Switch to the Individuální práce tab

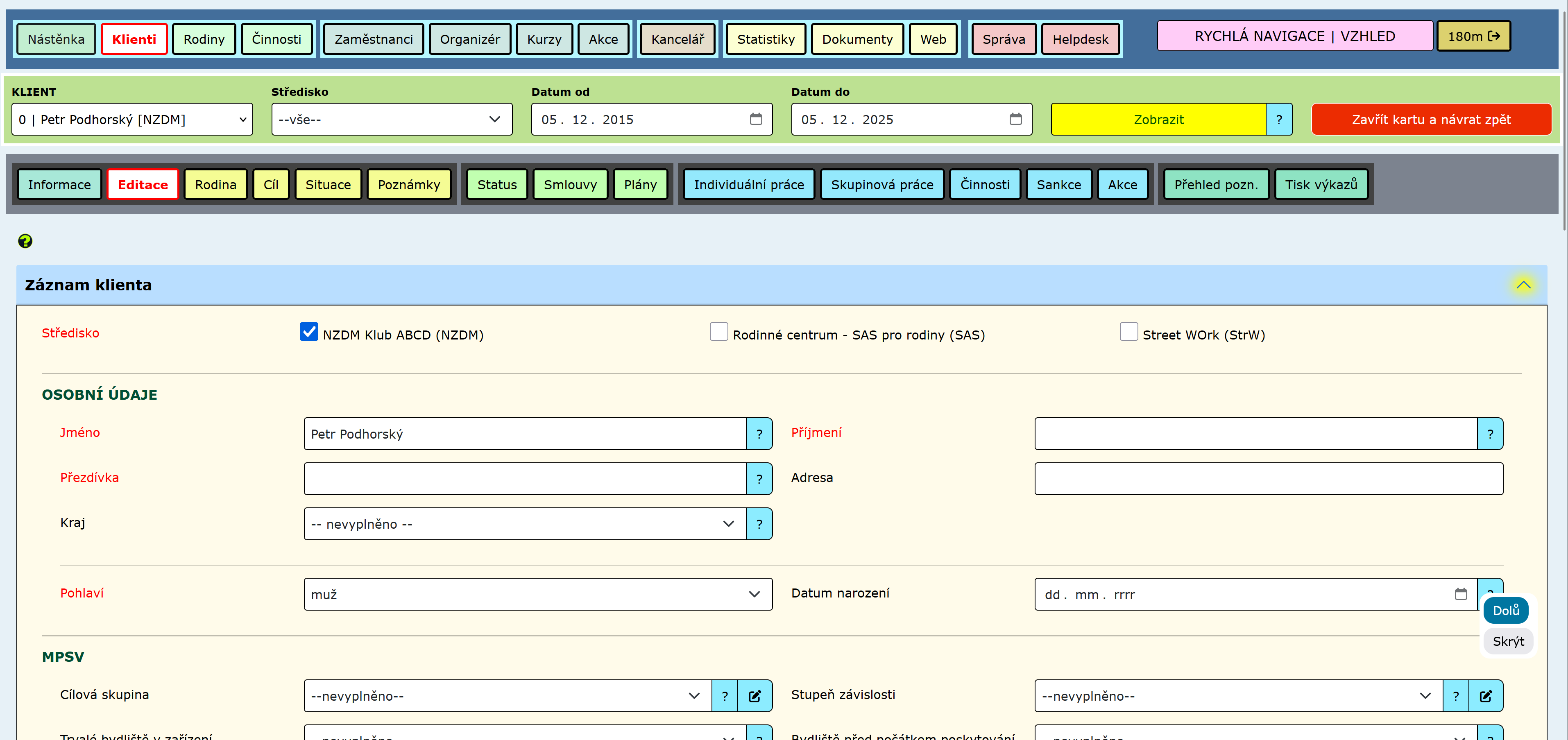coord(748,184)
